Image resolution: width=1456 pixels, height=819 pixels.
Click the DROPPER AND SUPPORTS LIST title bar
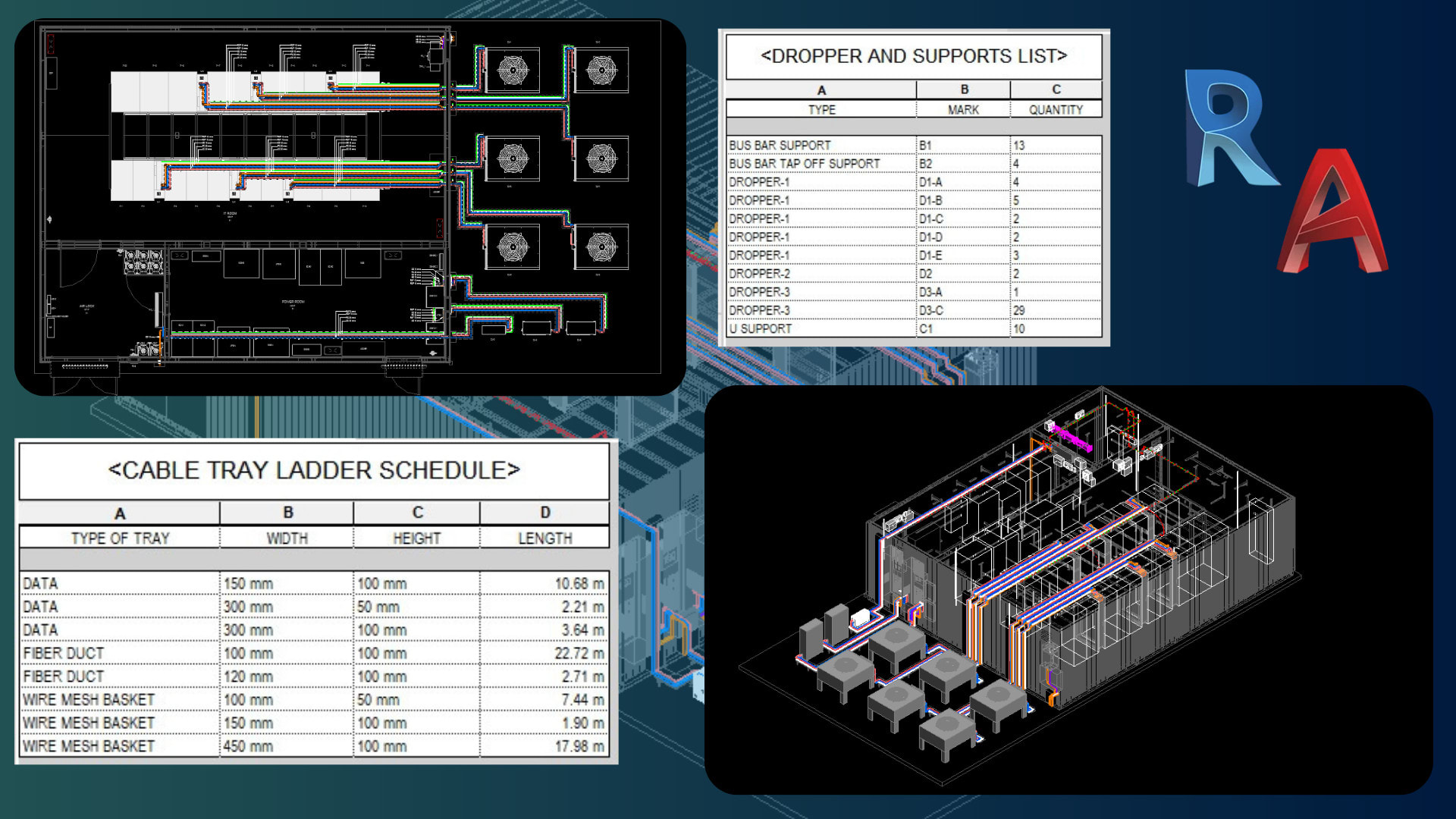click(914, 55)
